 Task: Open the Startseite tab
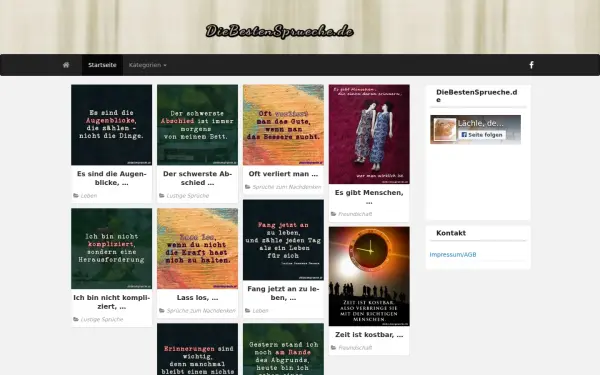coord(102,65)
